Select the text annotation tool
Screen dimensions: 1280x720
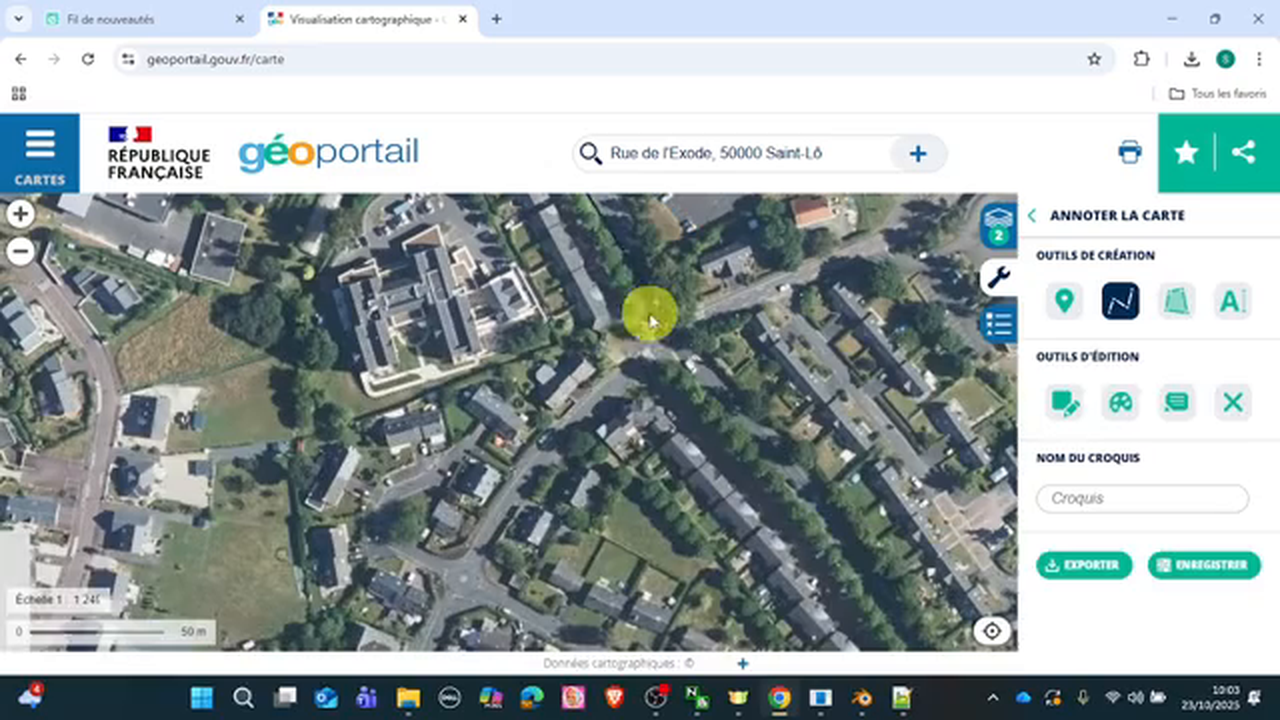(1232, 301)
